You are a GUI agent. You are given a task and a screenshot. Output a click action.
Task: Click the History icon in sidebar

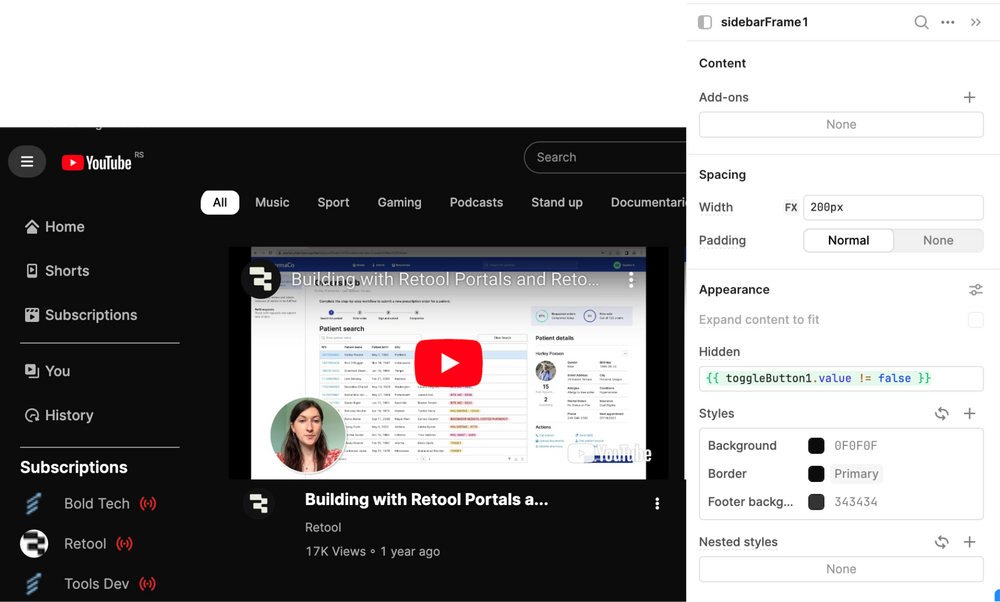point(31,416)
